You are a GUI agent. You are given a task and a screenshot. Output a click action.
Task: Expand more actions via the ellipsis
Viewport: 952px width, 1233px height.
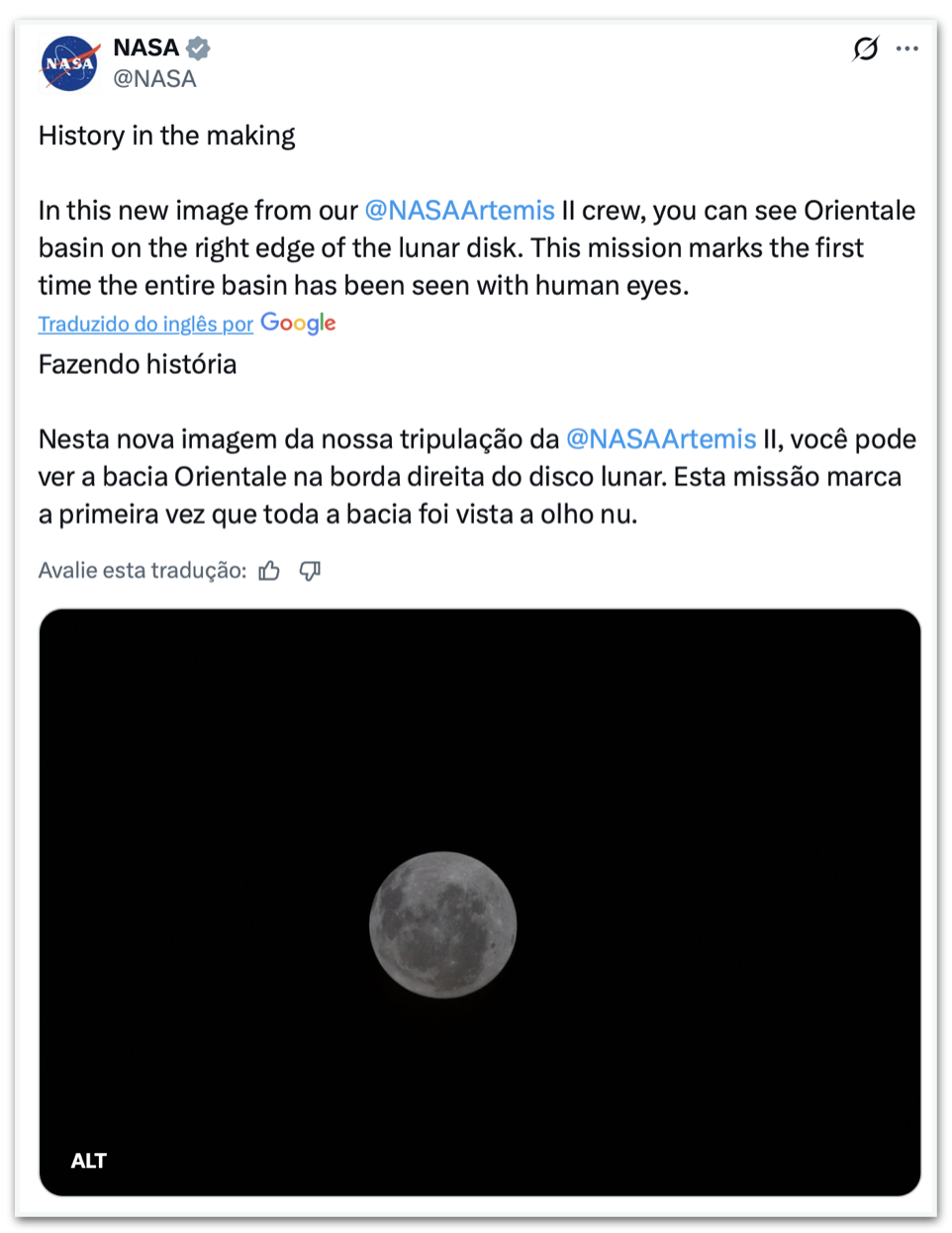(x=907, y=47)
